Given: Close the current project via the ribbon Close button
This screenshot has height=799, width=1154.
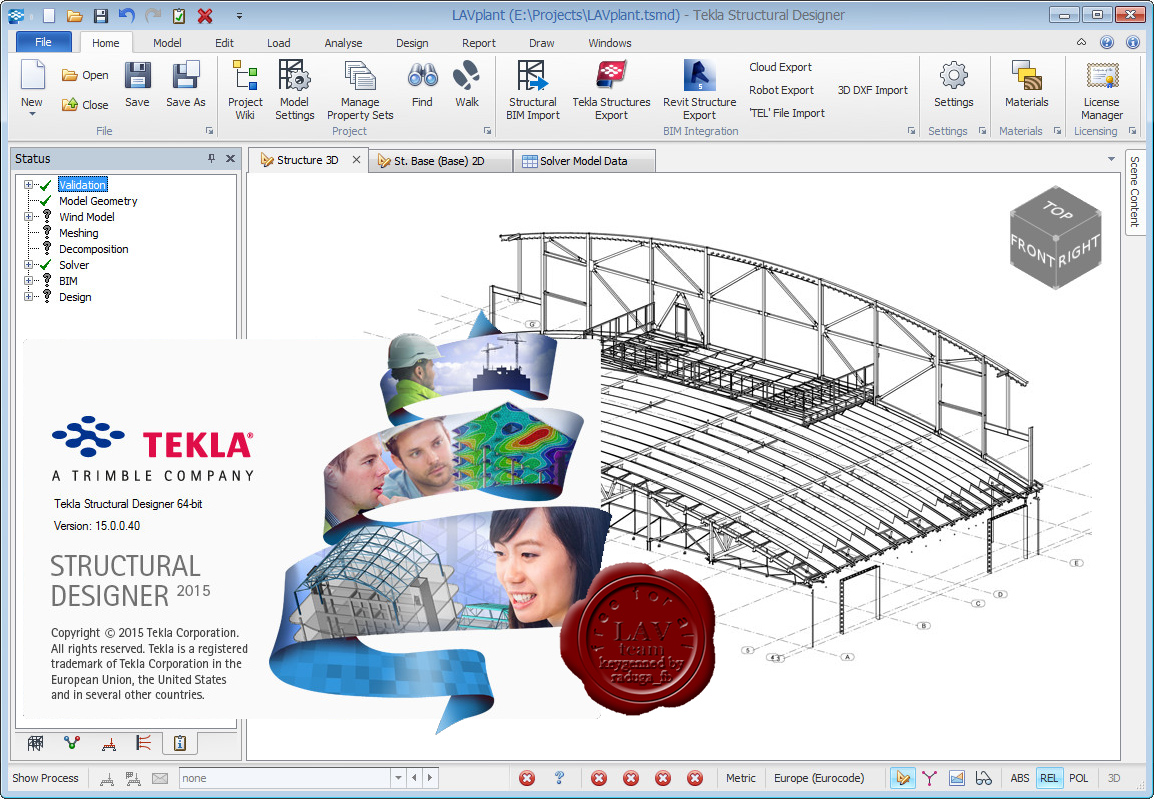Looking at the screenshot, I should coord(85,104).
